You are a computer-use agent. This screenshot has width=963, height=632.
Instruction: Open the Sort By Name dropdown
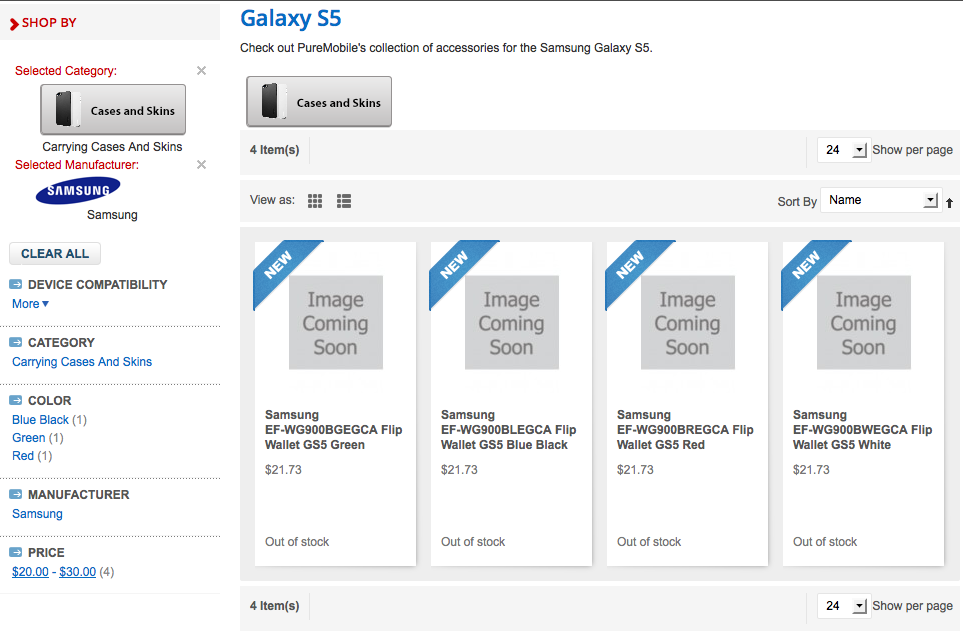[880, 200]
